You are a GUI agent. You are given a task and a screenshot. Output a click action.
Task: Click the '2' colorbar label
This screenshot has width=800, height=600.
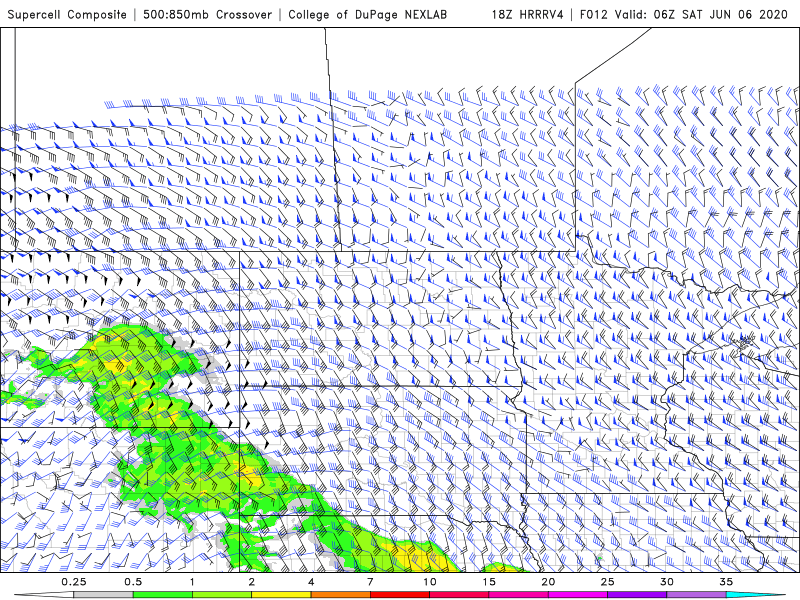pyautogui.click(x=252, y=582)
